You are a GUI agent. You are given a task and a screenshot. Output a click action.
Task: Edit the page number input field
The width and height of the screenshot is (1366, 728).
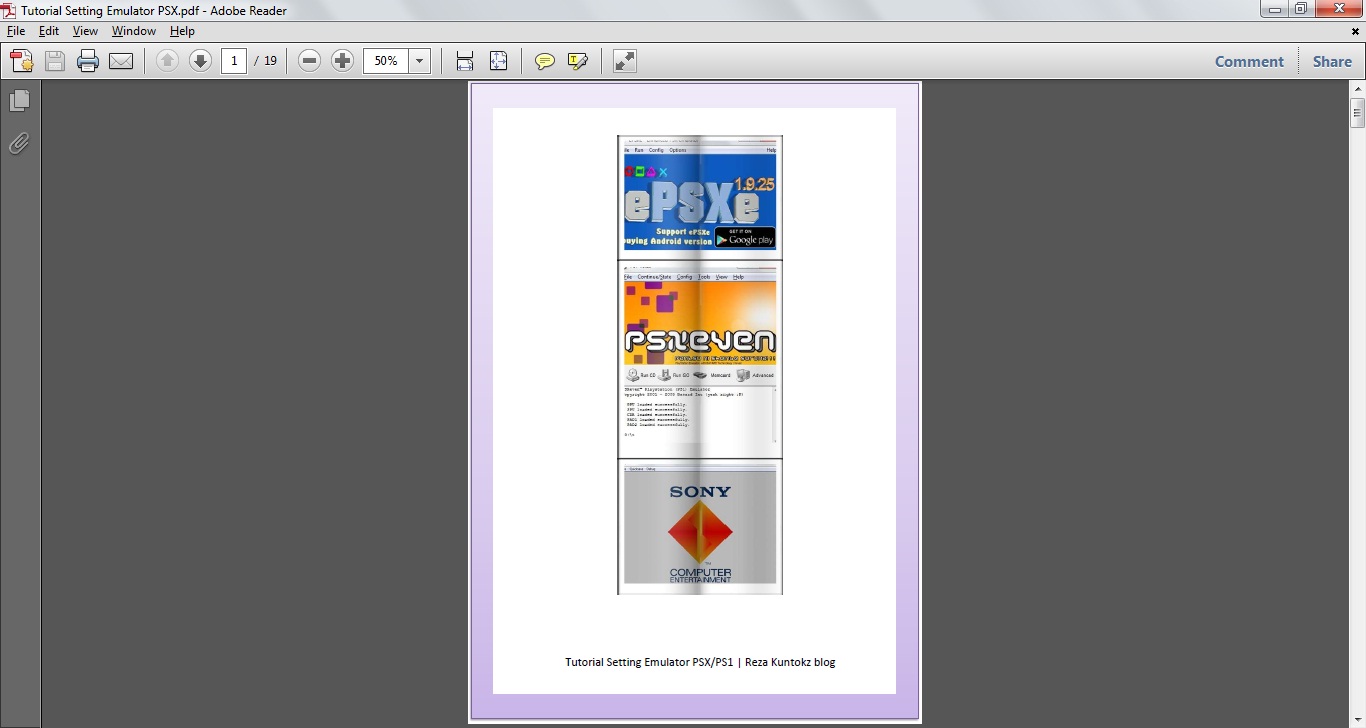[234, 60]
